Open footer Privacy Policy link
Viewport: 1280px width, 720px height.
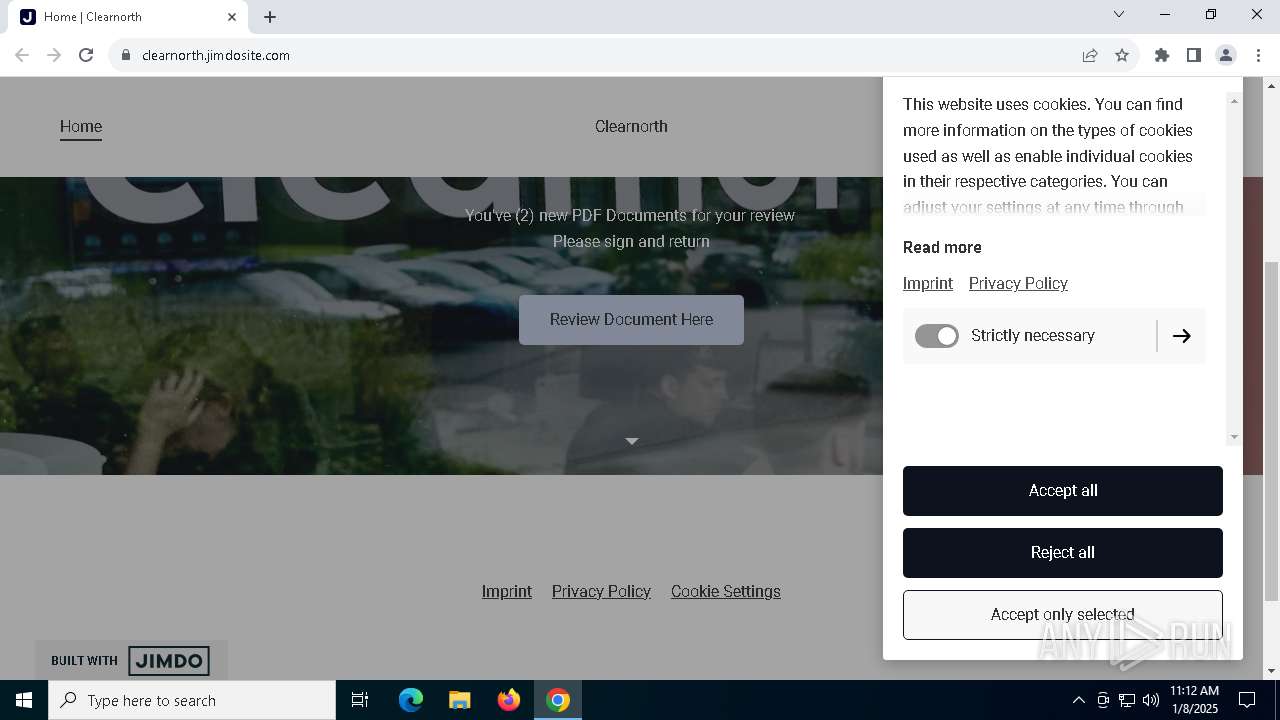point(601,591)
